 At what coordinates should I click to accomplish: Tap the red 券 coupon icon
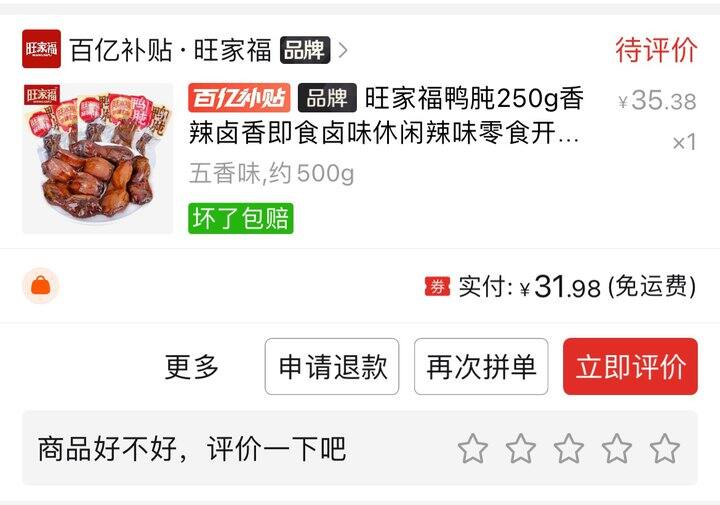(437, 286)
